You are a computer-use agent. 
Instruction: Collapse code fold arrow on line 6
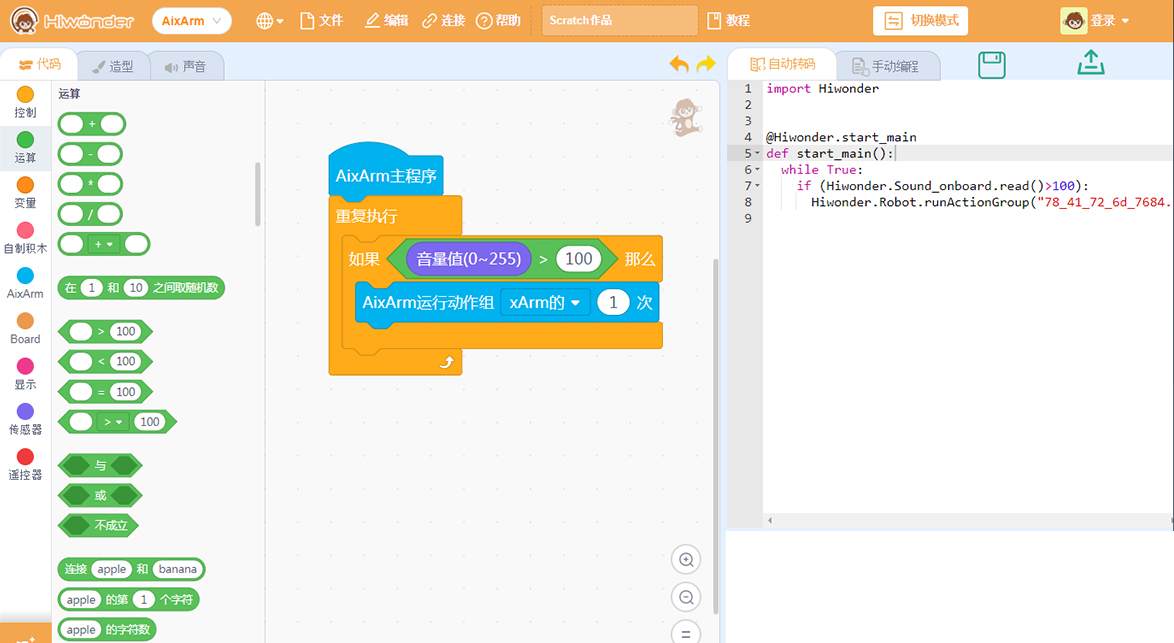(757, 170)
